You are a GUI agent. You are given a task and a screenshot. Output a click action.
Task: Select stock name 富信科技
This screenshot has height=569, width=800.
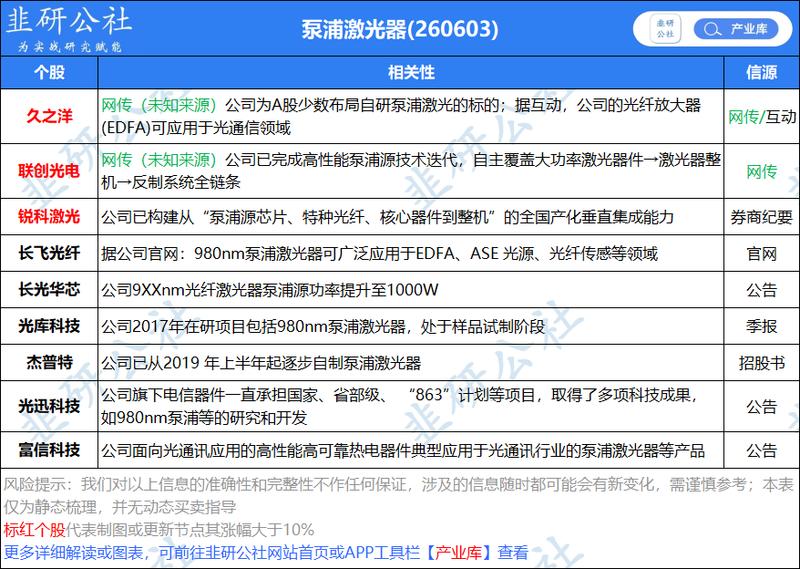[x=49, y=450]
